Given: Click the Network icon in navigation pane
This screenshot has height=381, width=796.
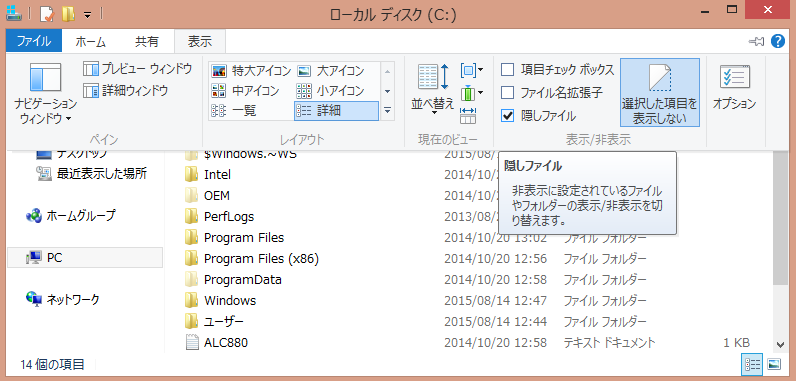Looking at the screenshot, I should coord(34,299).
